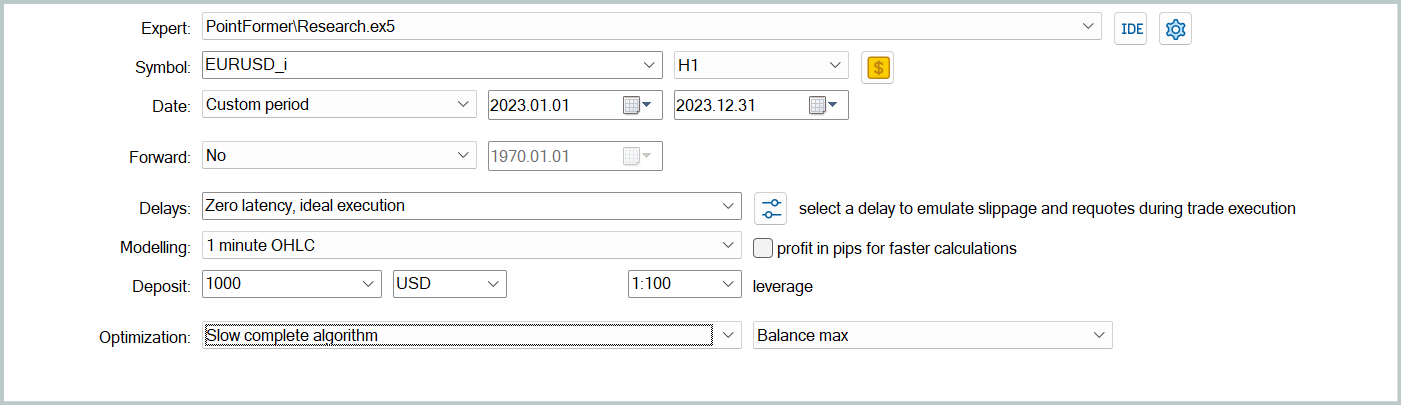Open the Deposit amount 1000 dropdown
This screenshot has width=1401, height=405.
369,284
